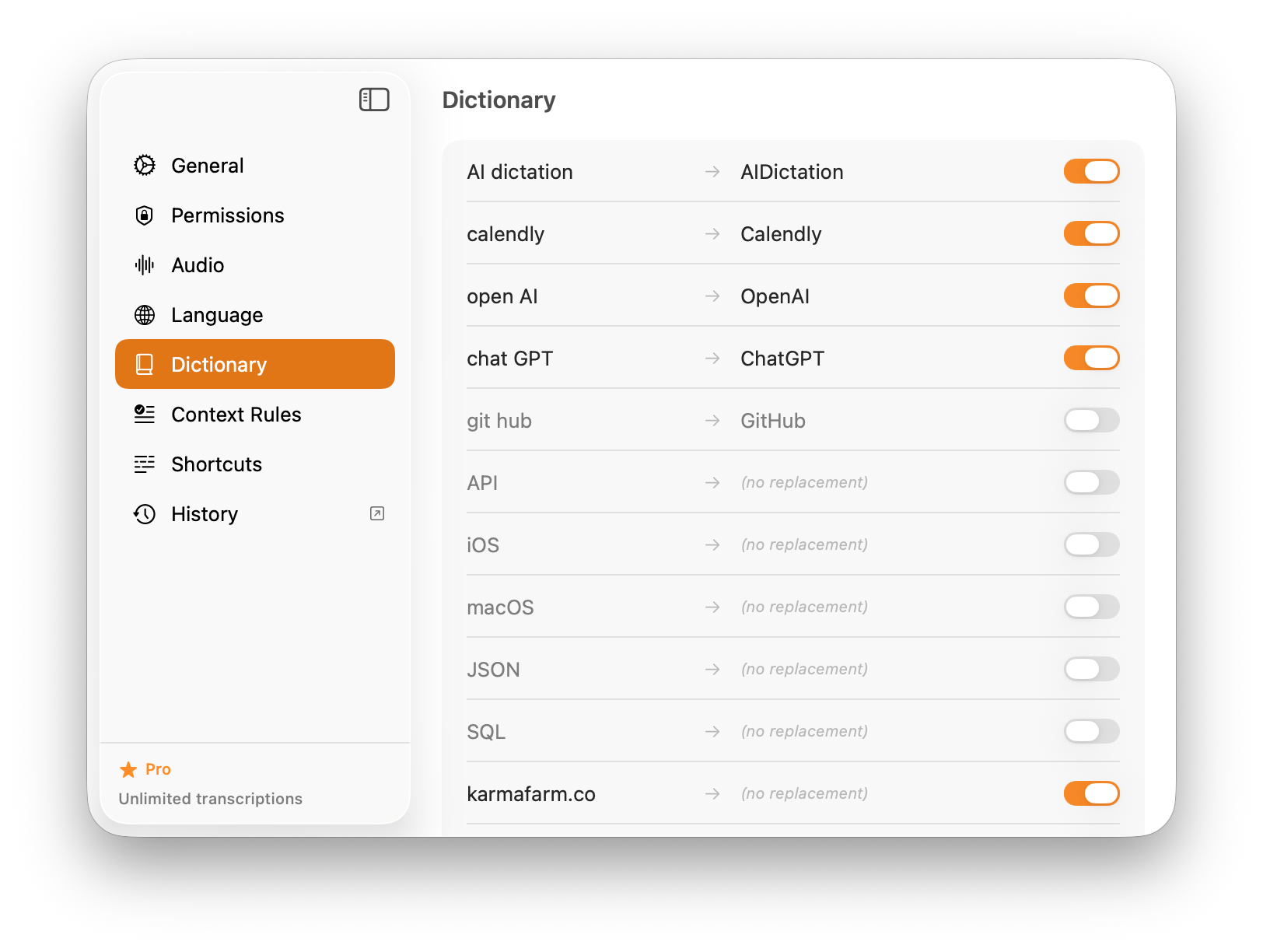Open History in external window

(376, 514)
